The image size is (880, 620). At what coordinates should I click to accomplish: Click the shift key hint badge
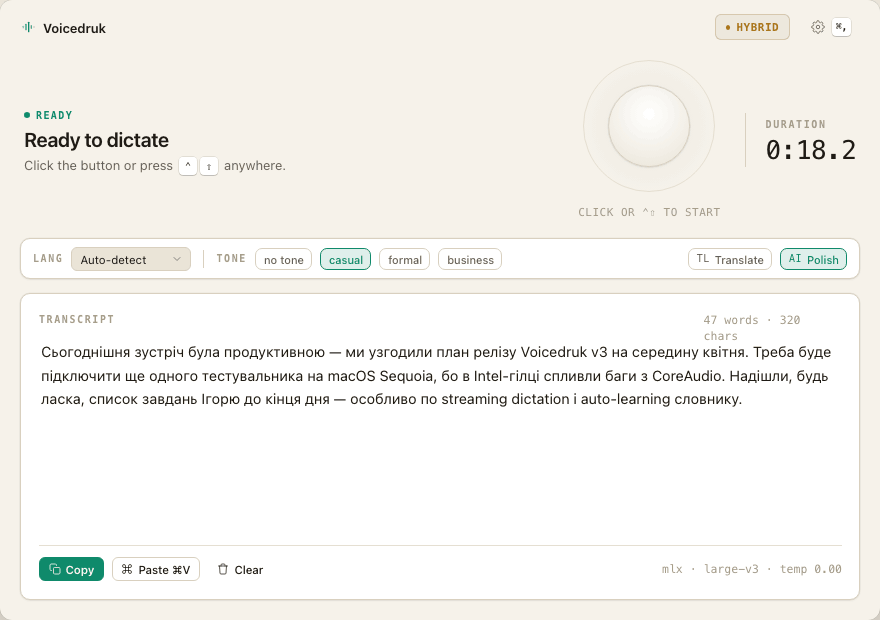point(209,166)
